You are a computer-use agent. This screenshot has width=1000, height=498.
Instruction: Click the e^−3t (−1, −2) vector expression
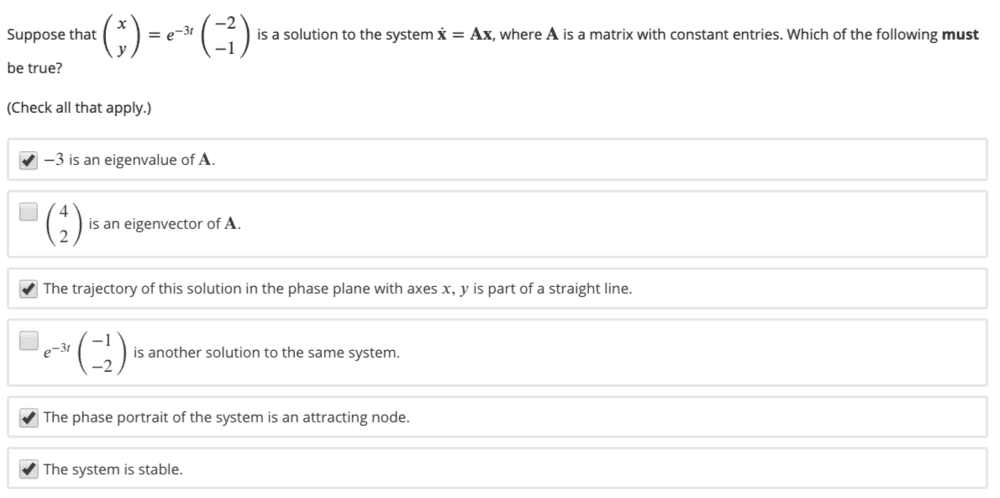(84, 353)
